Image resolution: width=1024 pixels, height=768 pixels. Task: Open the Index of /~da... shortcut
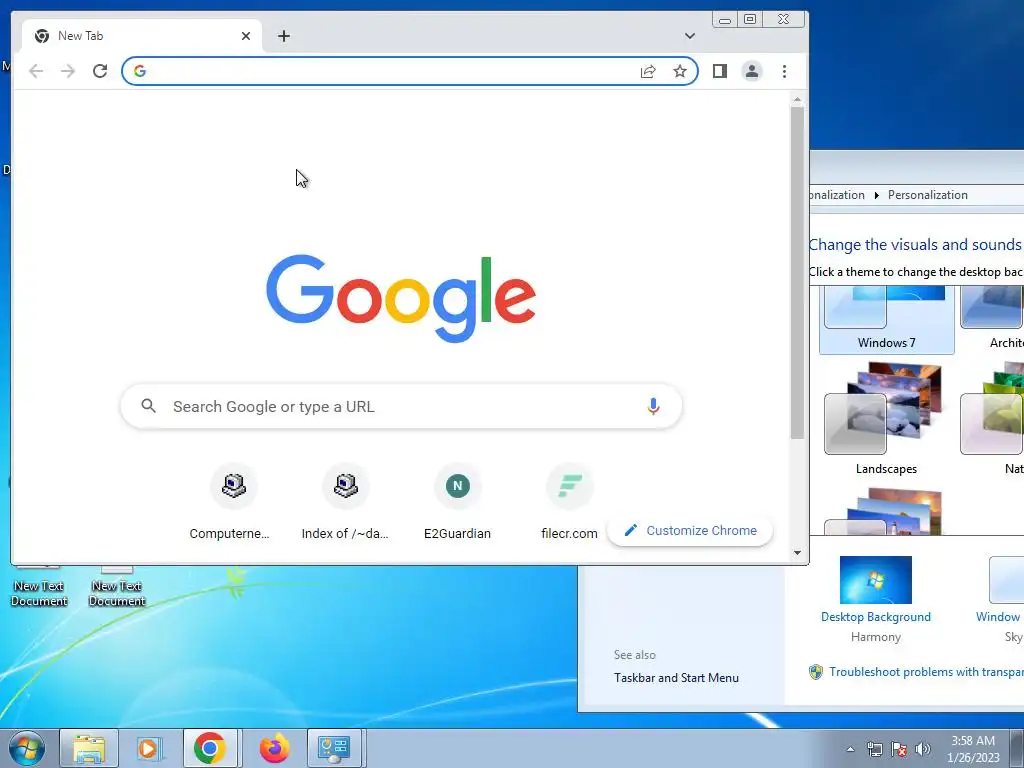tap(345, 502)
